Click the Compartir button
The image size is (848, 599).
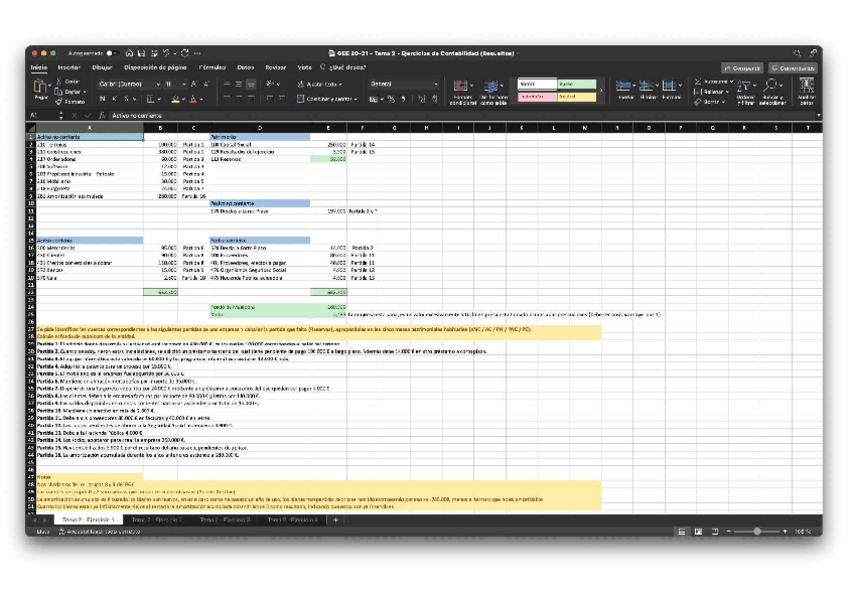point(742,68)
